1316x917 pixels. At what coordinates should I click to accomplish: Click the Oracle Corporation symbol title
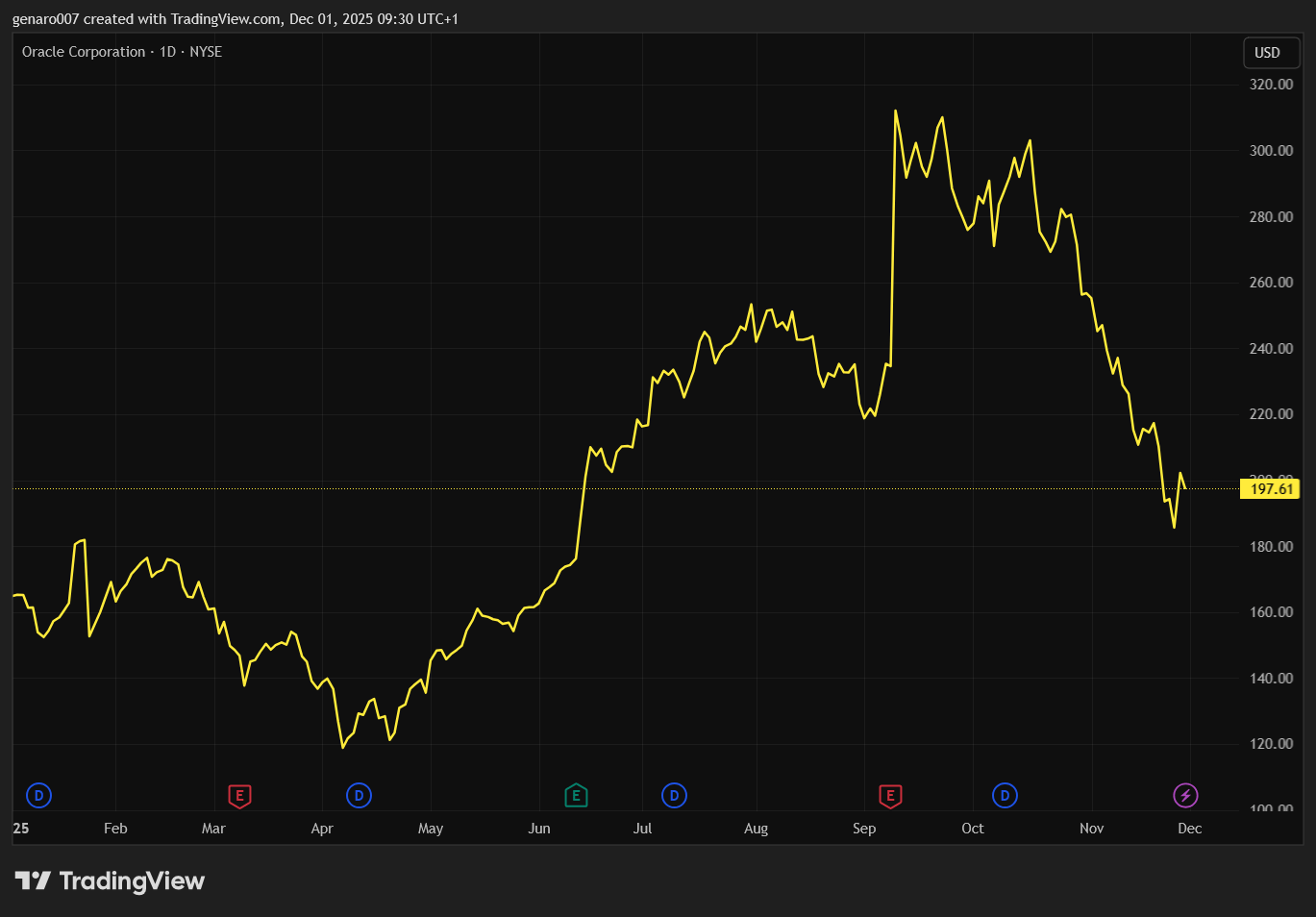tap(84, 52)
